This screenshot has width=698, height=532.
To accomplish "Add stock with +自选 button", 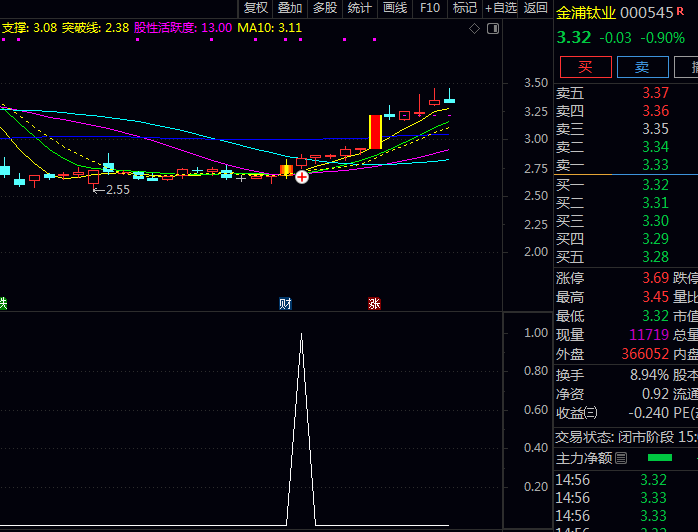I will 501,8.
